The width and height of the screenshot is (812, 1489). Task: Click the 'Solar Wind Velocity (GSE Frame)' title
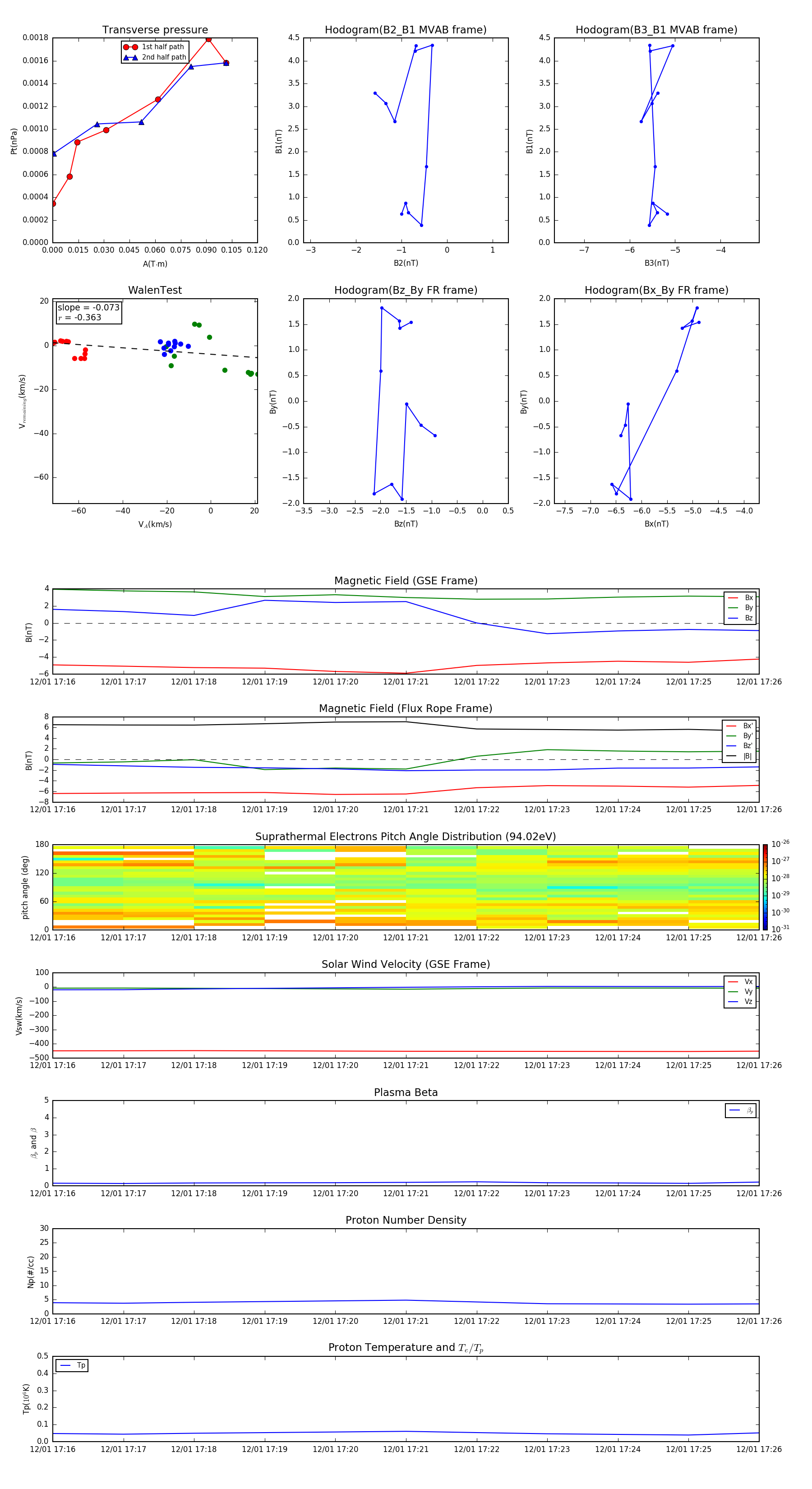[x=406, y=964]
